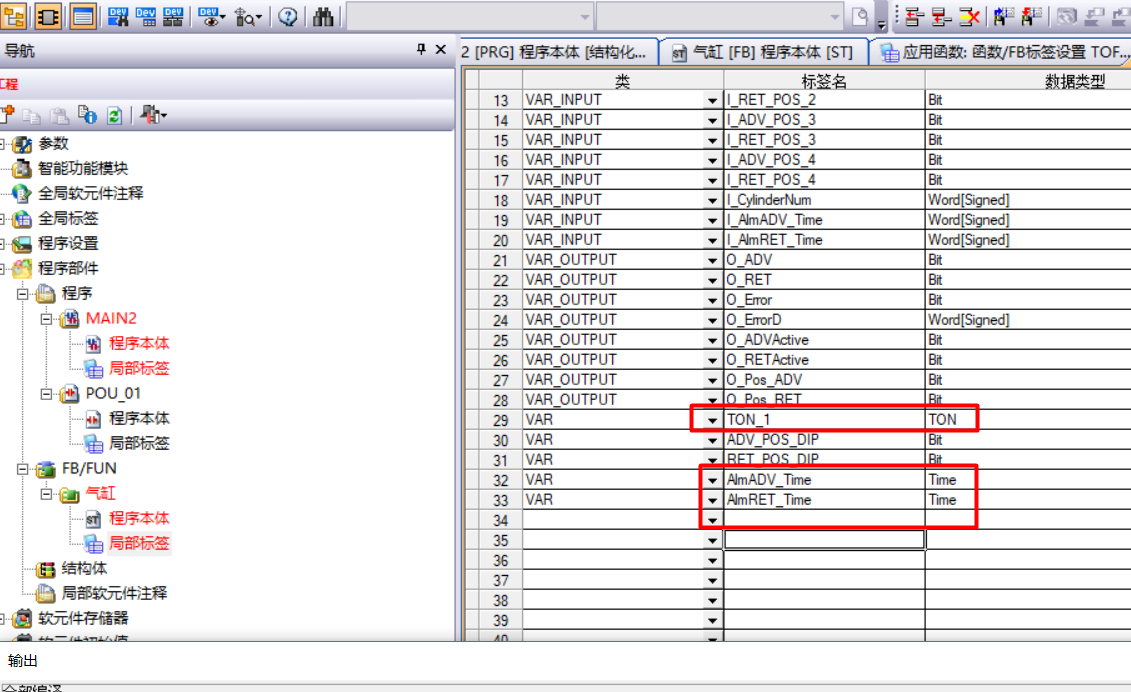Switch to 气缸 [FB] 程序本体 [ST] tab
Screen dimensions: 1131x692
(x=762, y=53)
